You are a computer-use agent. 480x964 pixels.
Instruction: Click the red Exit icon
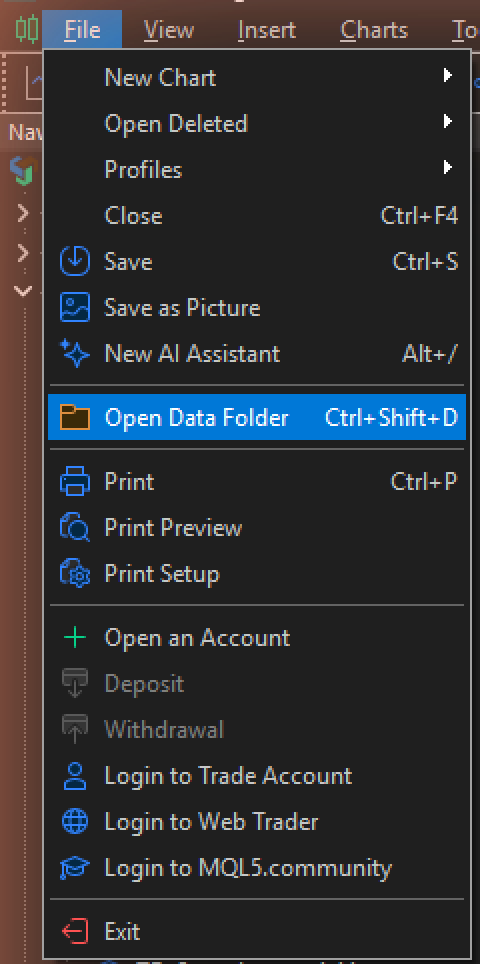click(x=74, y=932)
